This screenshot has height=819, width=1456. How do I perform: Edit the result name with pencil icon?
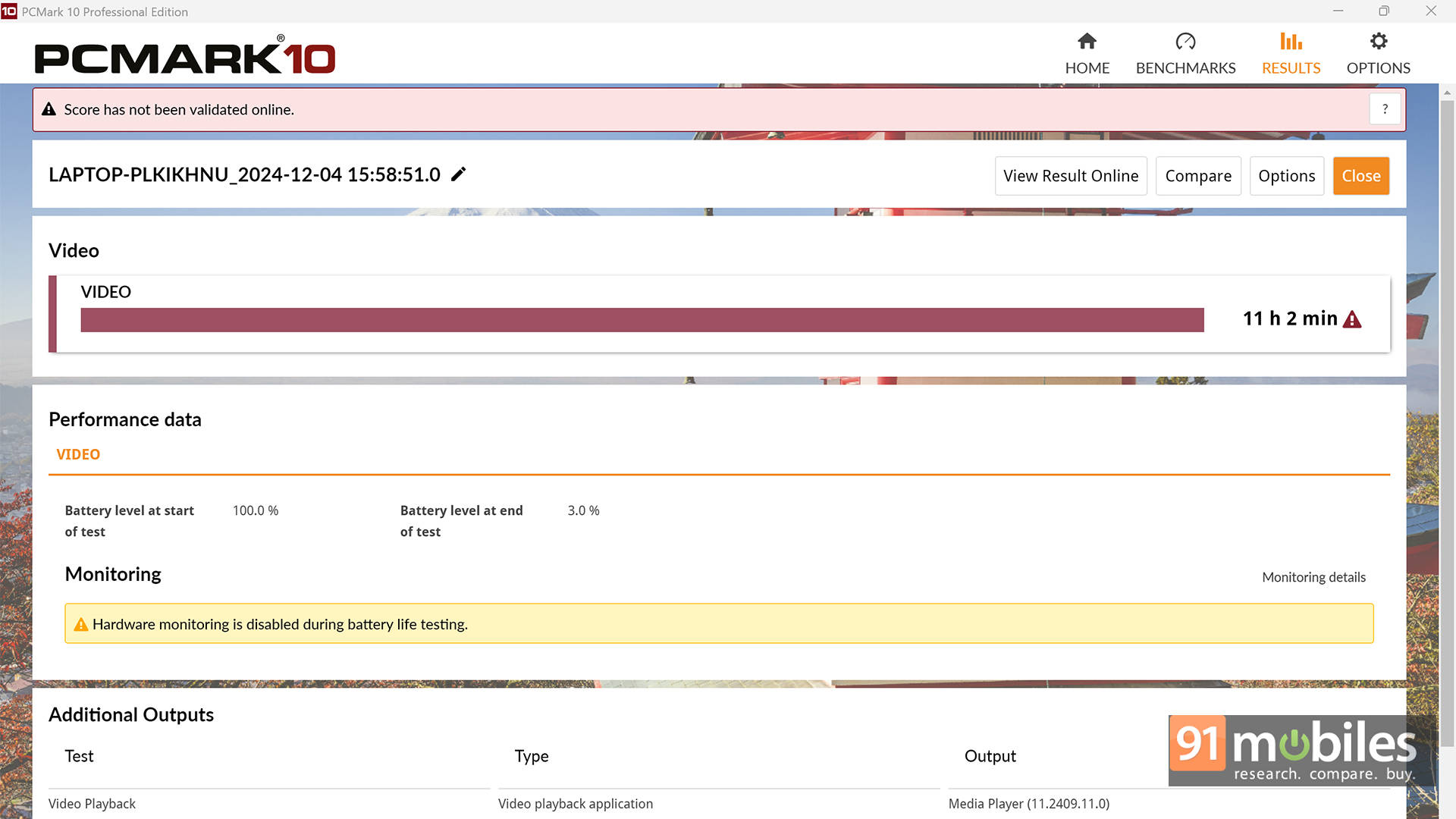pyautogui.click(x=458, y=174)
